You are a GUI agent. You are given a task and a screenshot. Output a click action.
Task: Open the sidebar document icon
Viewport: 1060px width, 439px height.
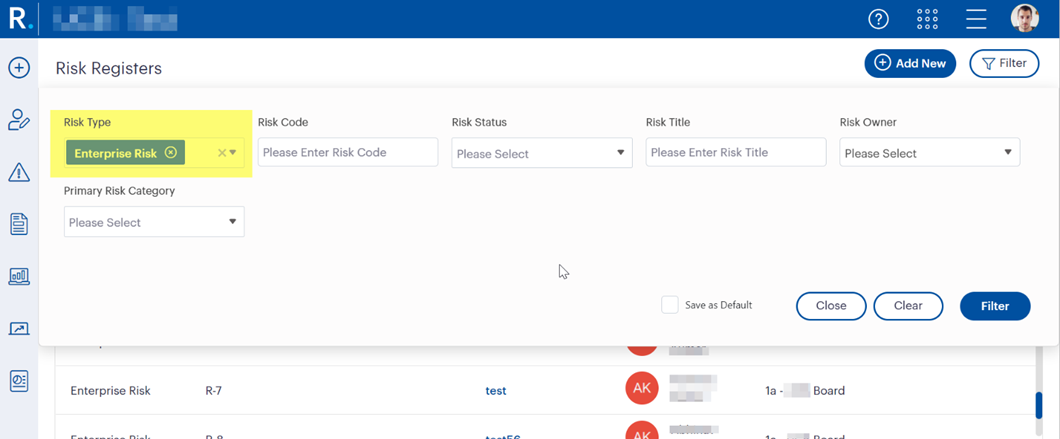(19, 224)
